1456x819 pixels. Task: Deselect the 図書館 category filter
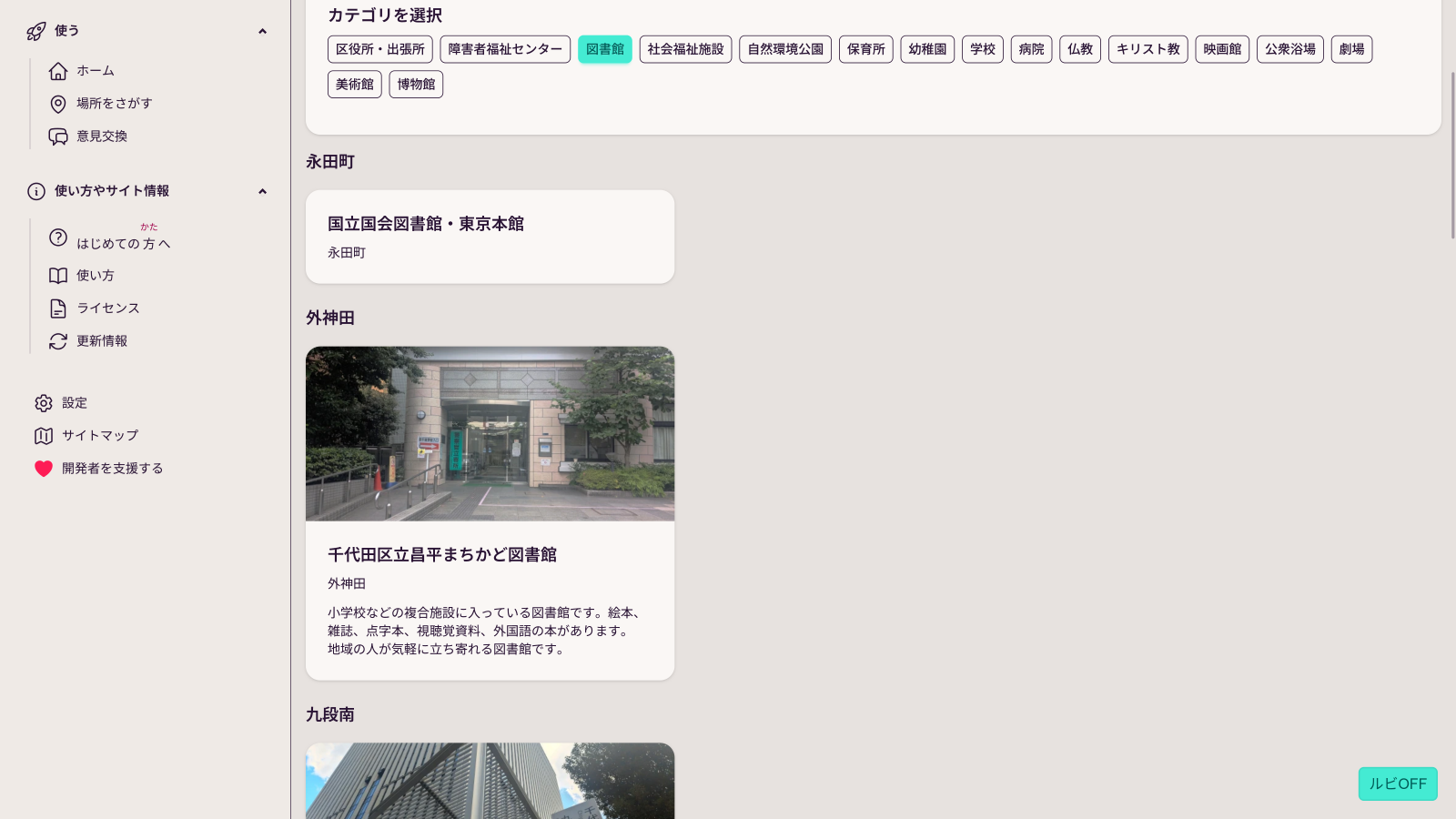pos(605,49)
